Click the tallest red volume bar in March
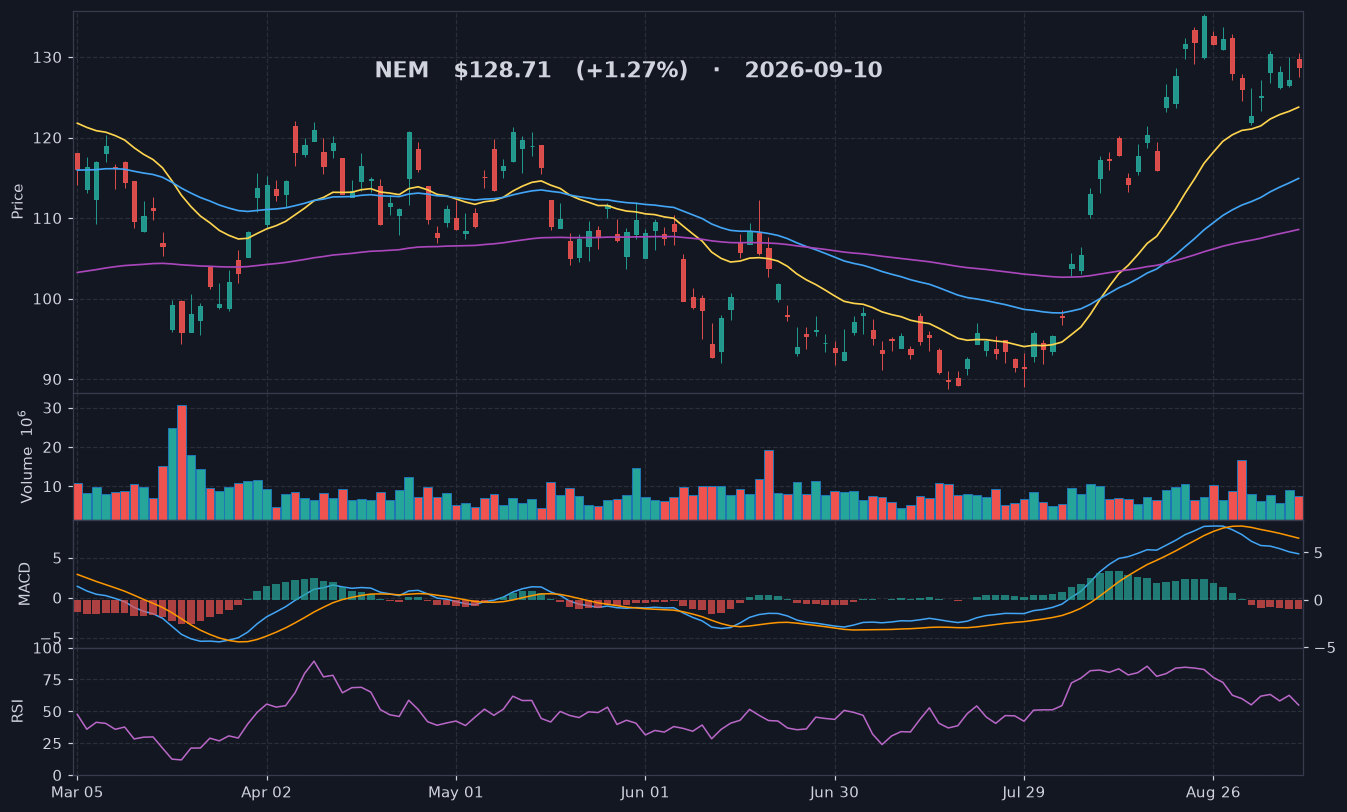1347x812 pixels. click(182, 462)
